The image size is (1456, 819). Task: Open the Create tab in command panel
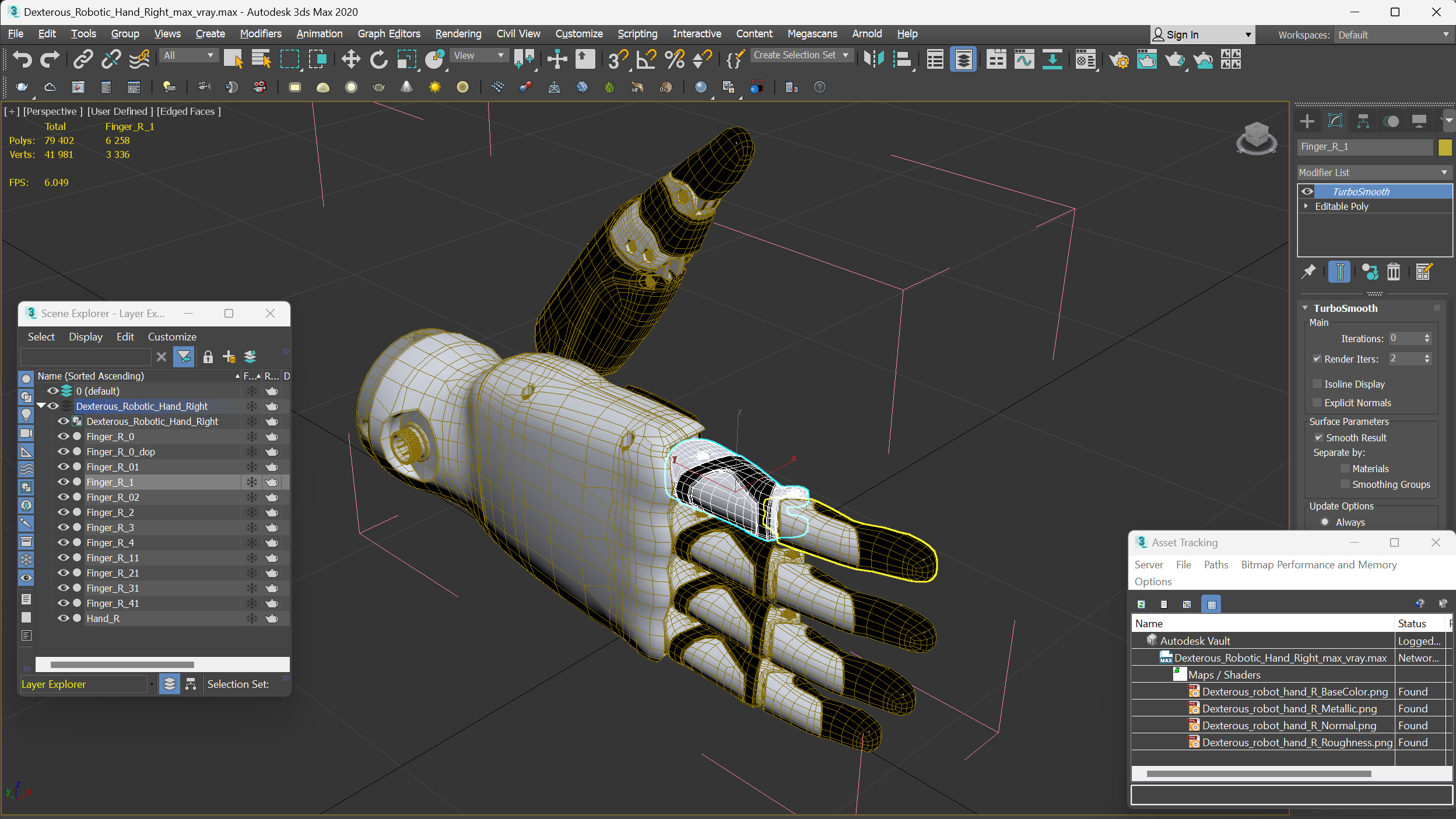click(x=1307, y=121)
